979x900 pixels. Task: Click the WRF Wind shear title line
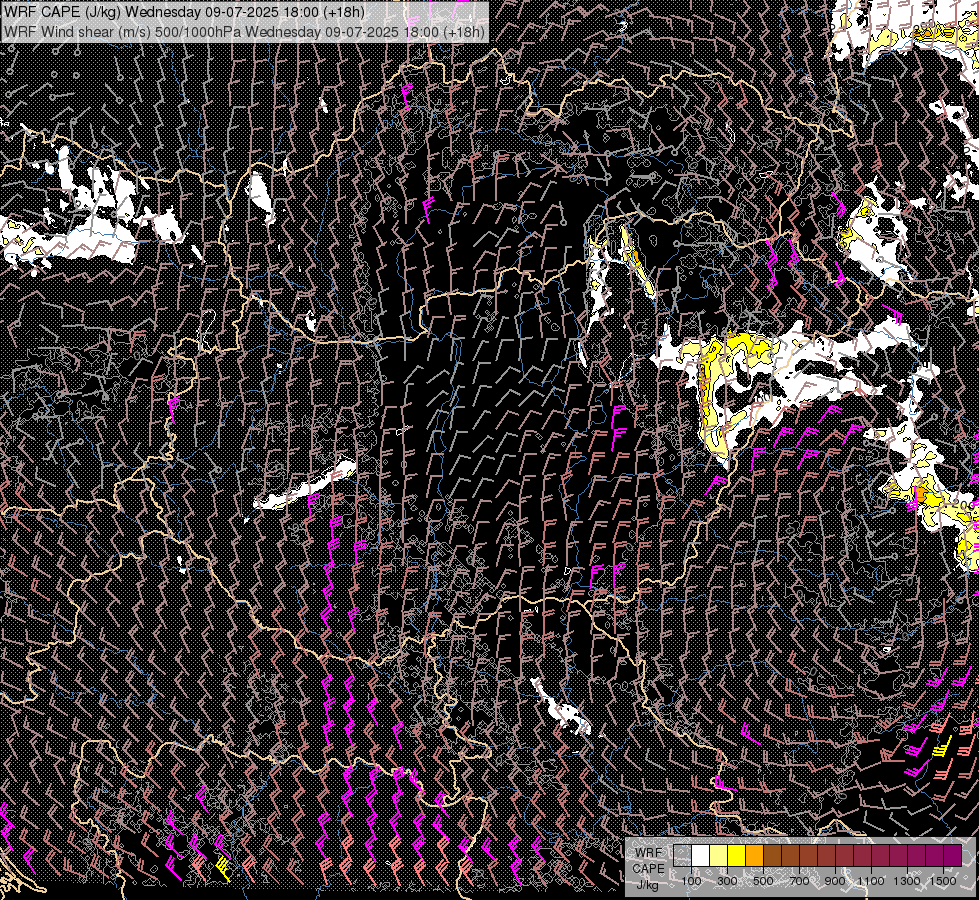point(244,31)
